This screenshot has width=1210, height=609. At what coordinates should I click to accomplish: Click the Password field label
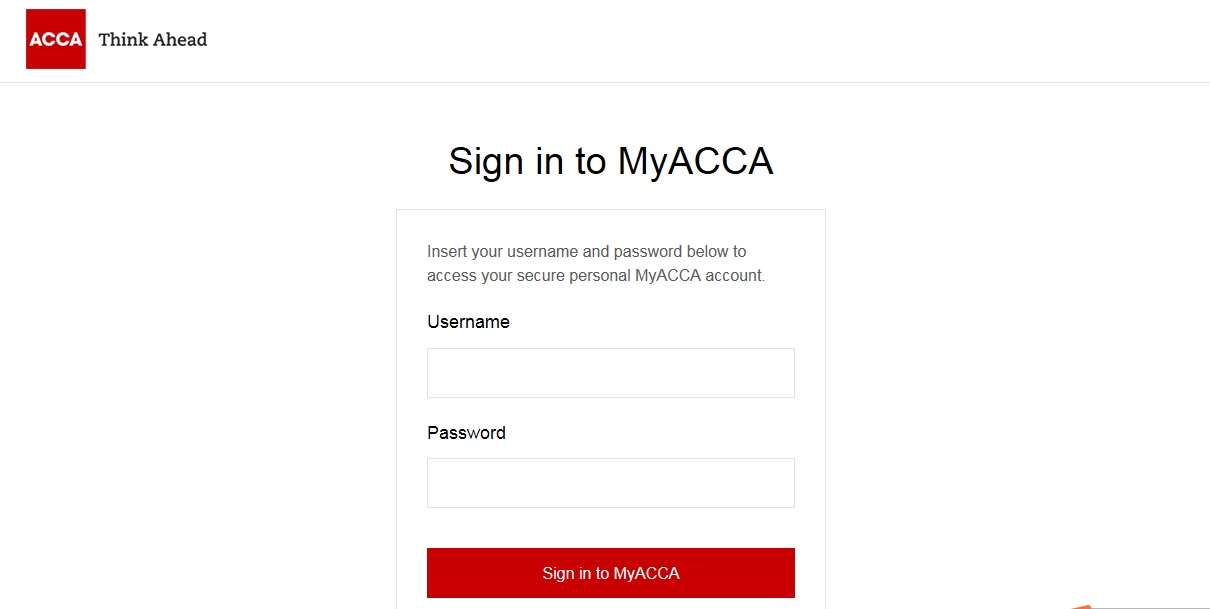coord(466,433)
